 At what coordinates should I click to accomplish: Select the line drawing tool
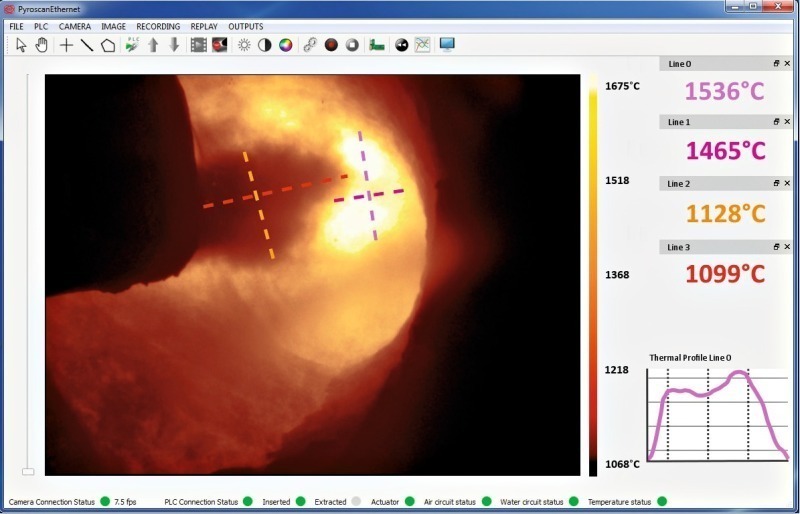click(87, 45)
